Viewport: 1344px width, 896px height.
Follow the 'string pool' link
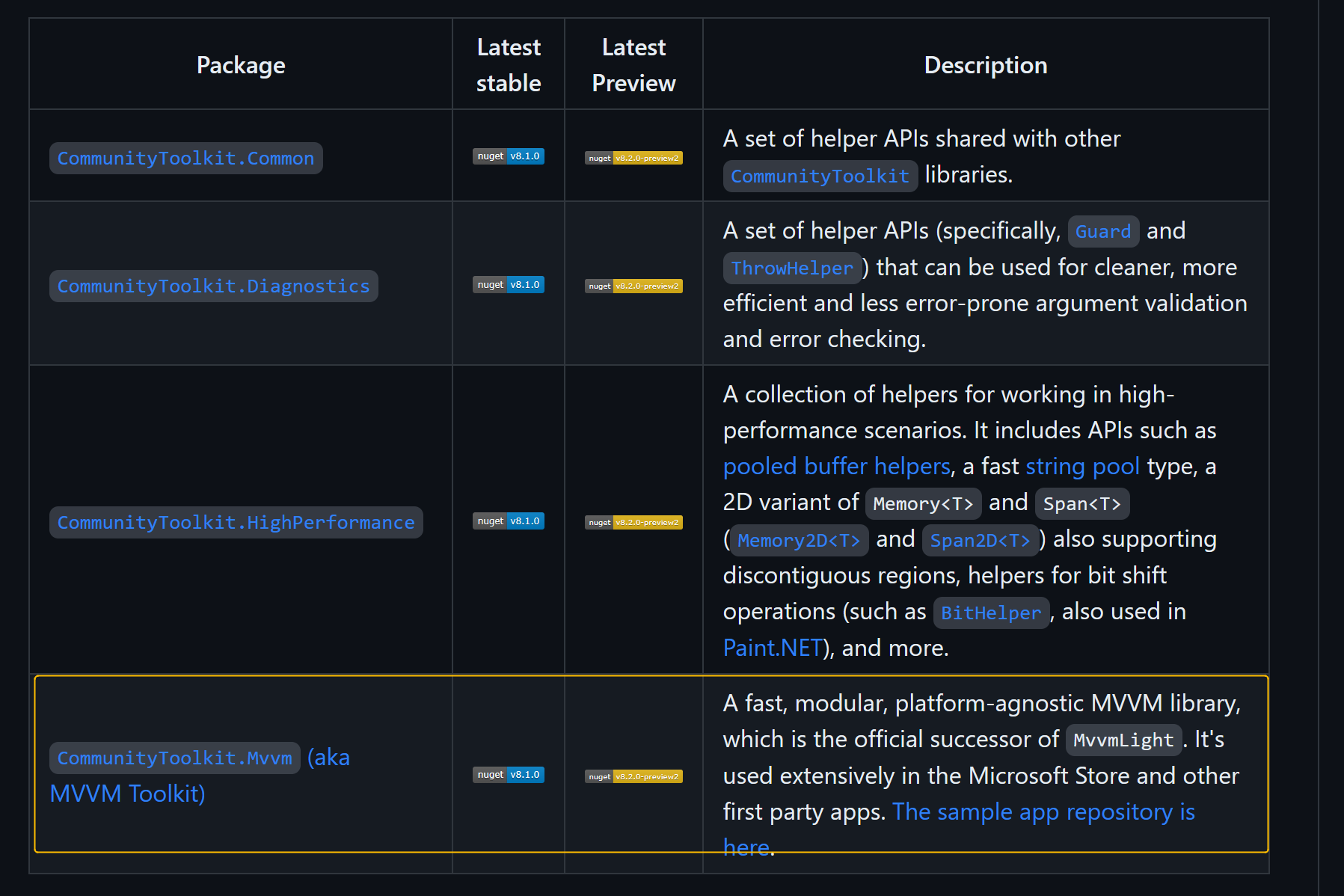click(x=1082, y=466)
